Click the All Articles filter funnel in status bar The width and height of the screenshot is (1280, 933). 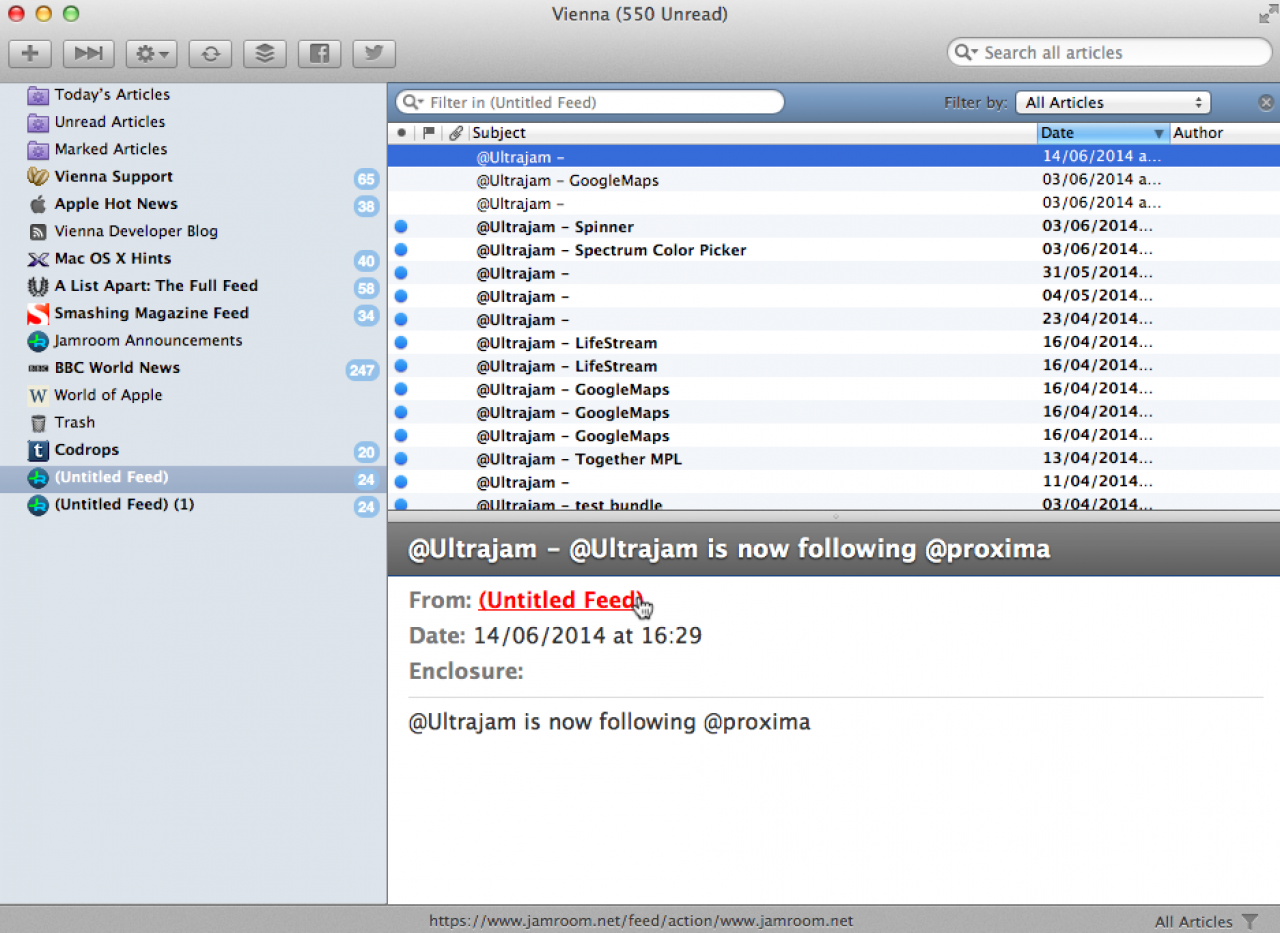pos(1250,921)
